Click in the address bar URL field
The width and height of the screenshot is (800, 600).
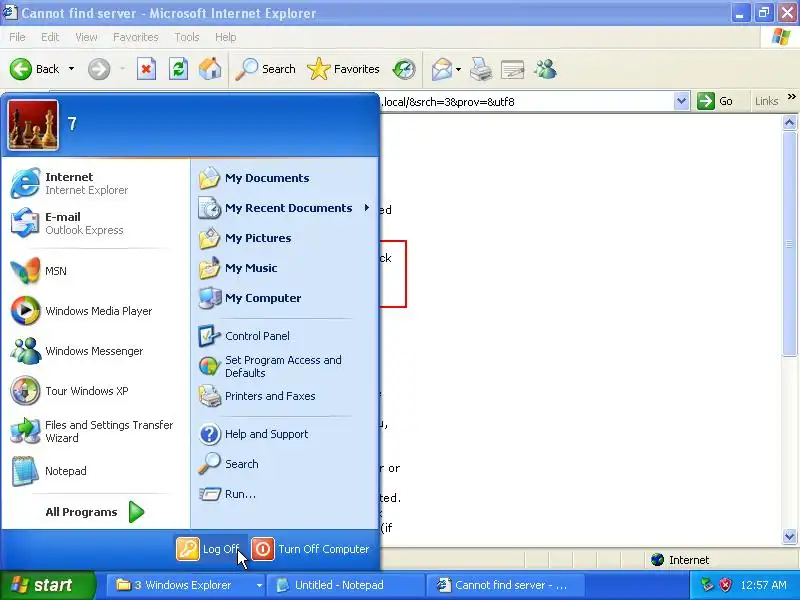[x=527, y=102]
